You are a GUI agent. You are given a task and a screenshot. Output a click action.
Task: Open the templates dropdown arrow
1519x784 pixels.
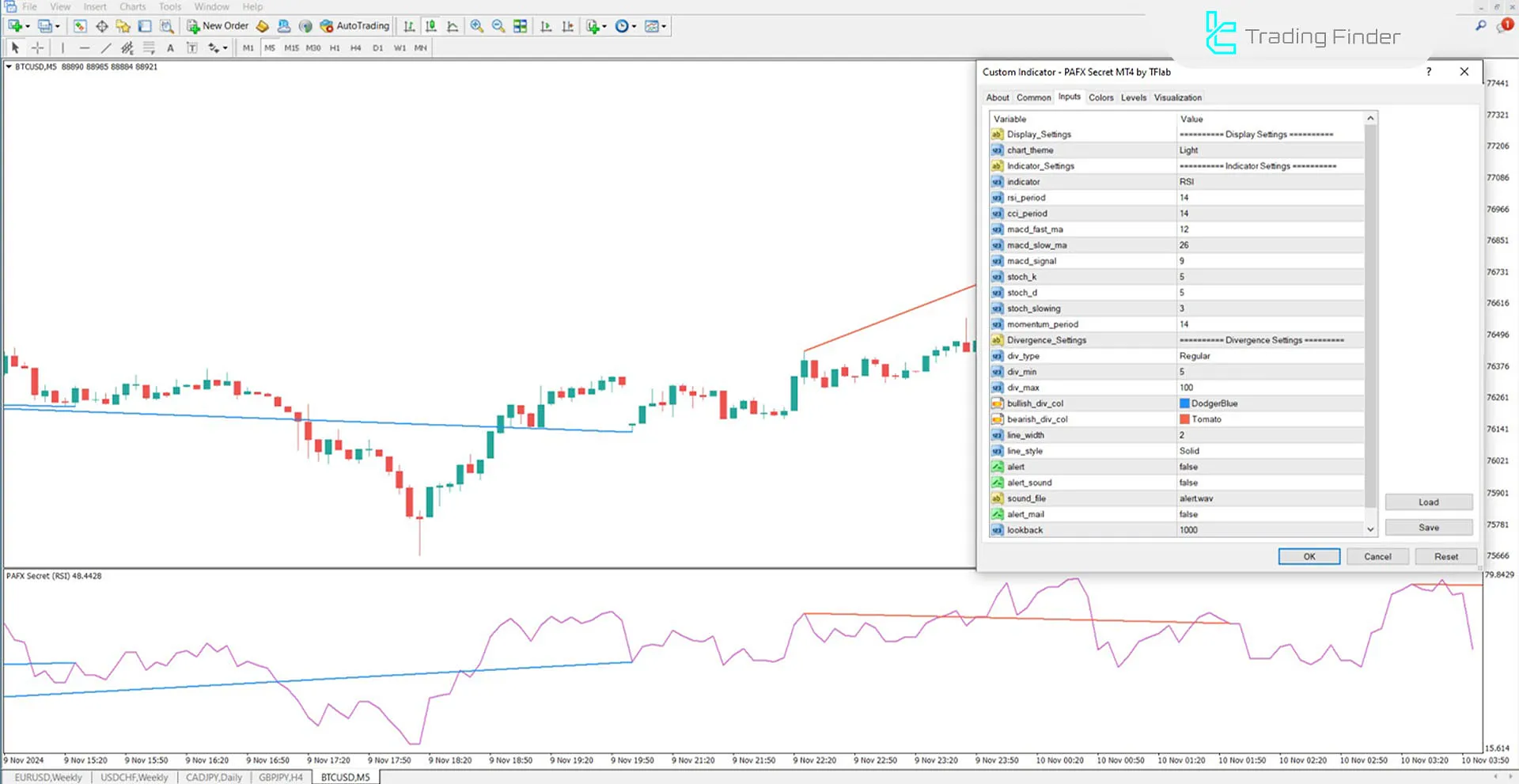click(x=663, y=26)
